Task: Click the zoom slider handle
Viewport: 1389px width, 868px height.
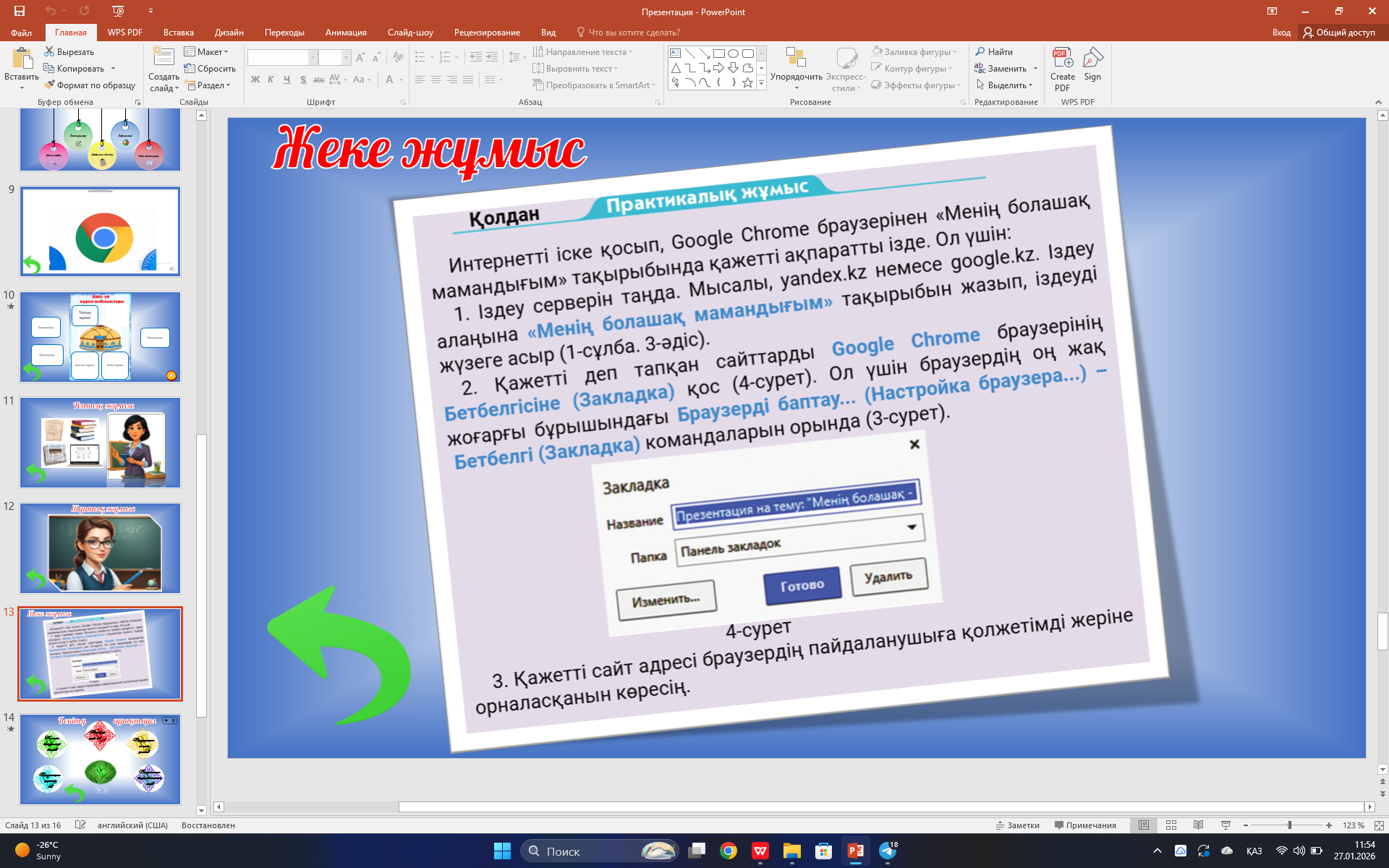Action: tap(1289, 825)
